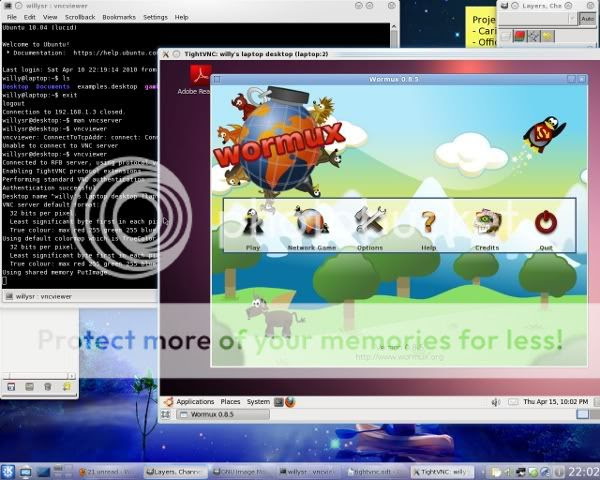Launch Firefox from remote GNOME panel

tap(290, 402)
